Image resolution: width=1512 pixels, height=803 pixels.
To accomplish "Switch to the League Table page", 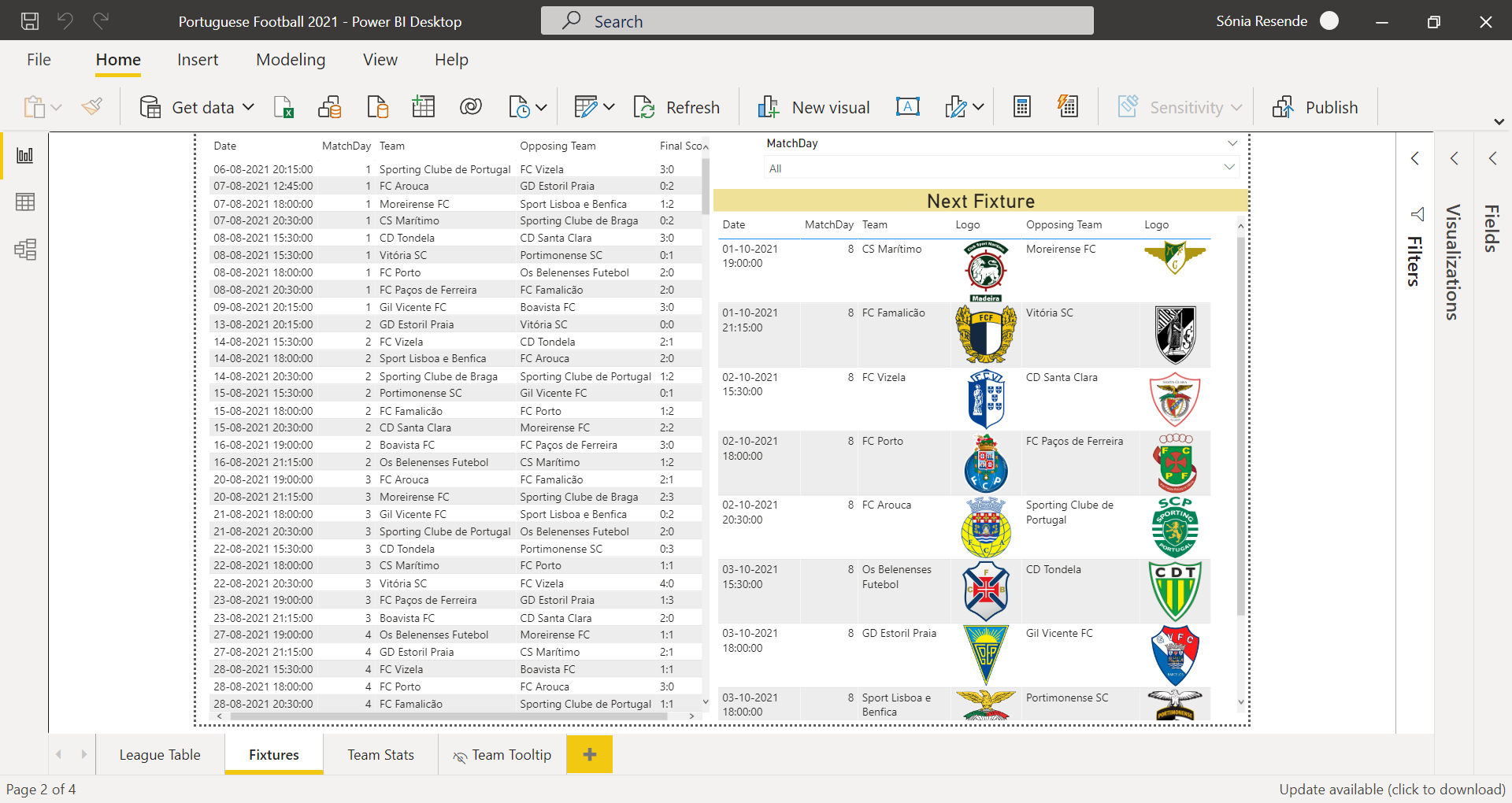I will (x=160, y=754).
